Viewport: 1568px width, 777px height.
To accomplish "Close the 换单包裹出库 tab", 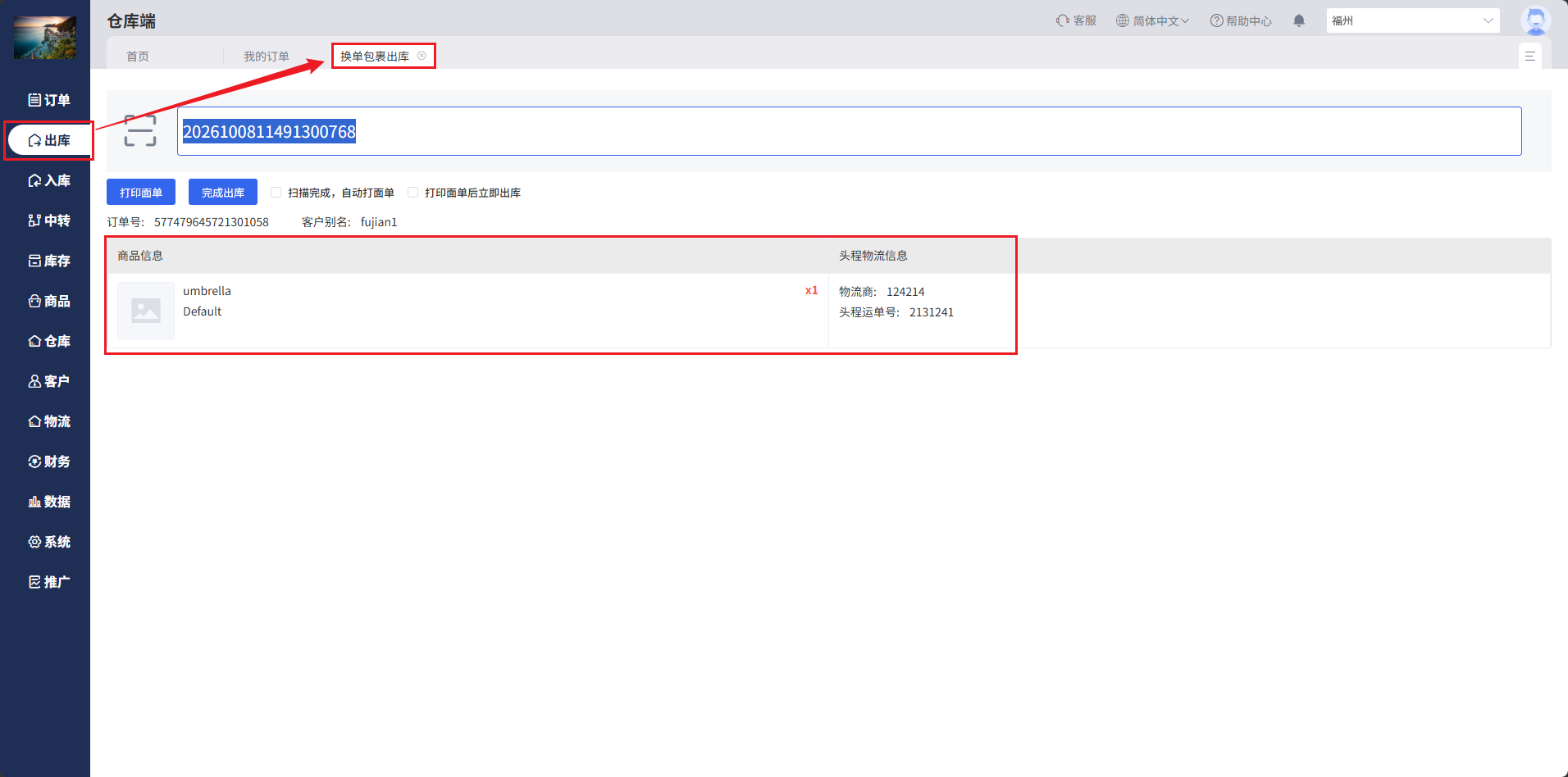I will 422,56.
